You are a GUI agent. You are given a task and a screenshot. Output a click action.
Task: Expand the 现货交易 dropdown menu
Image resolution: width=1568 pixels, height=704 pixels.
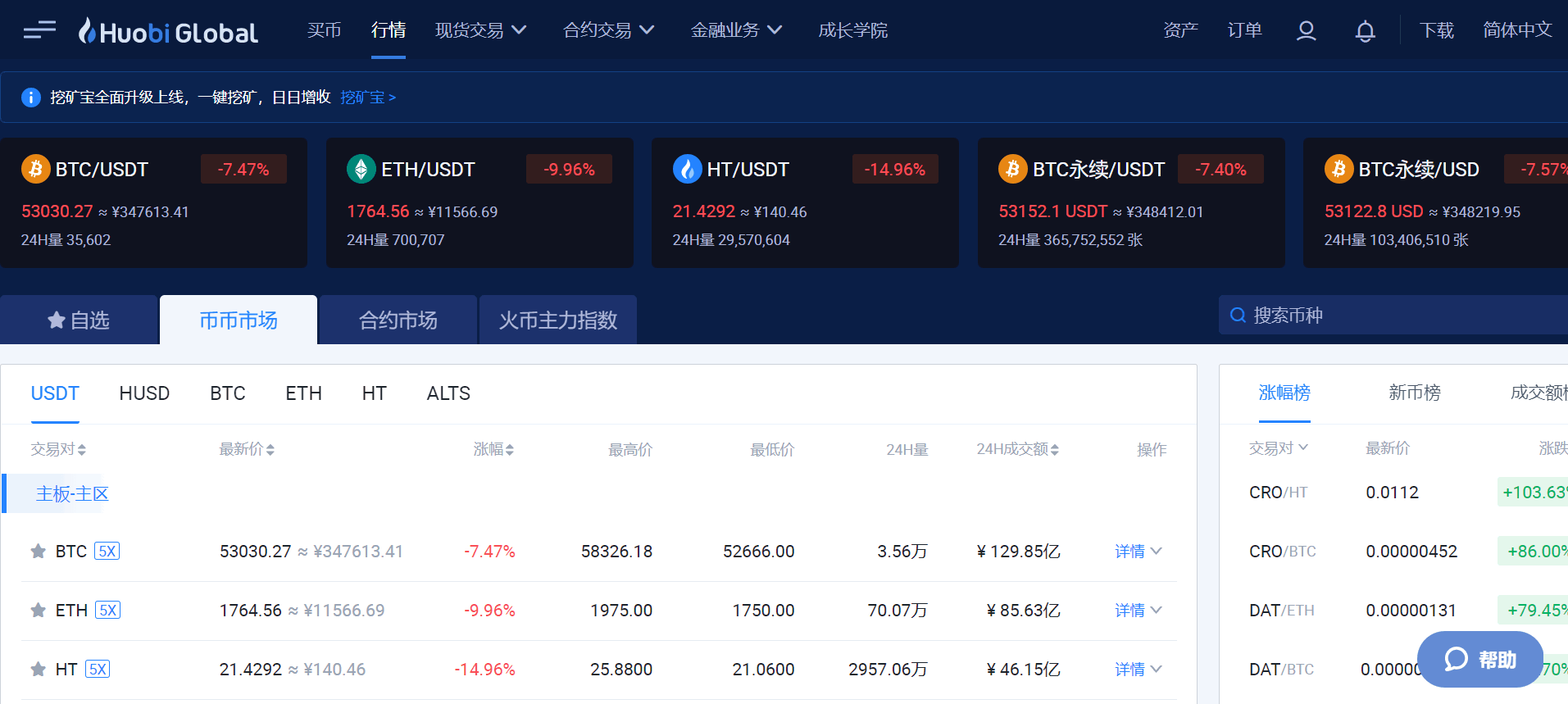coord(480,30)
